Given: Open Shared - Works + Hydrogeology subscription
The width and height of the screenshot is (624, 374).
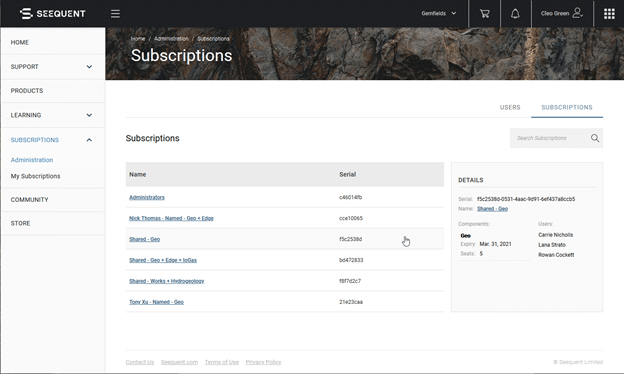Looking at the screenshot, I should tap(167, 281).
